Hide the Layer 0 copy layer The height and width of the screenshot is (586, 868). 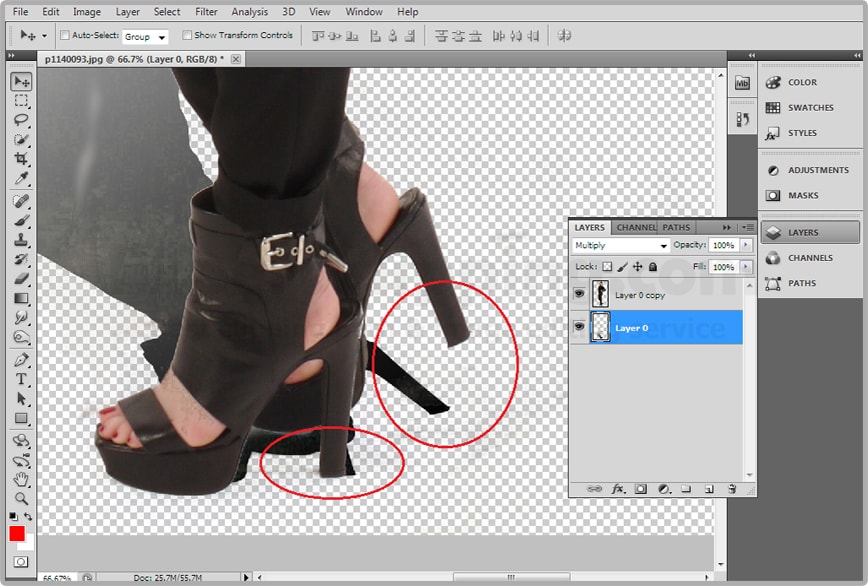click(x=579, y=294)
